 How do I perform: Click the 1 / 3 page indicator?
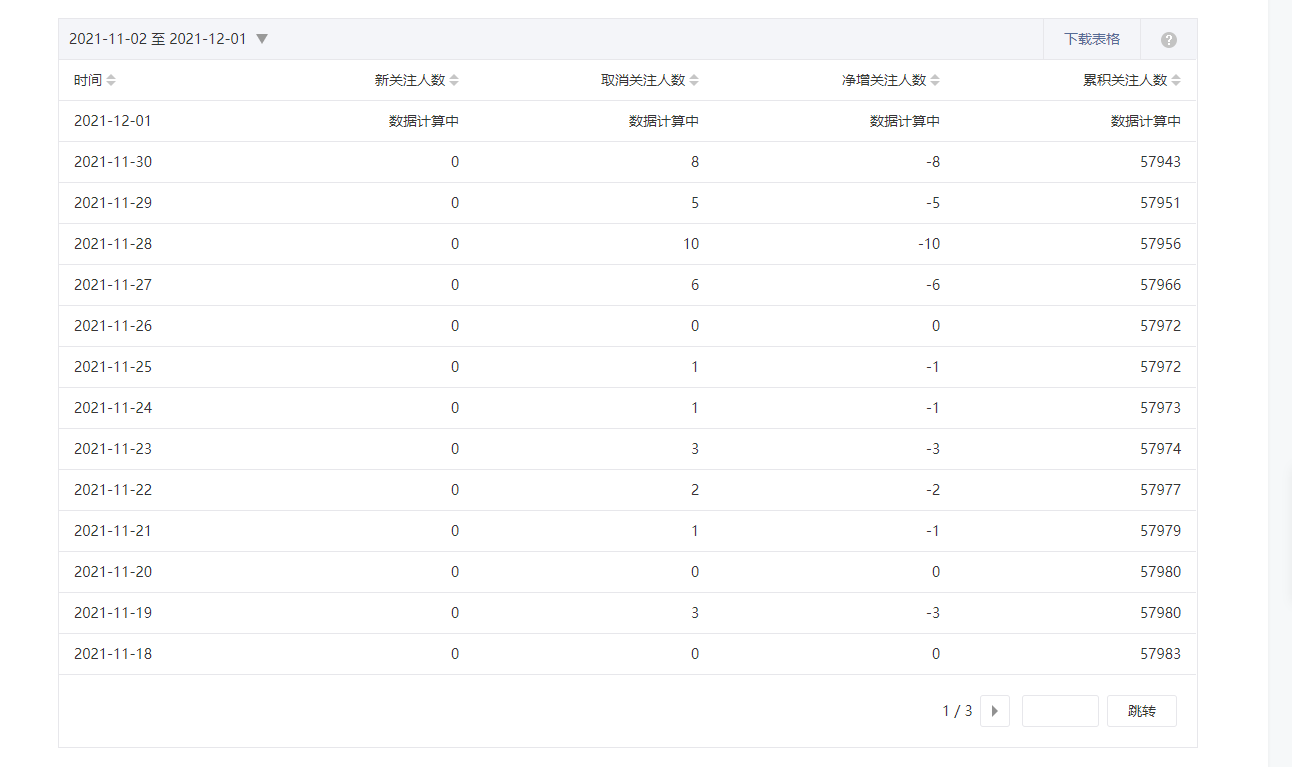point(957,711)
